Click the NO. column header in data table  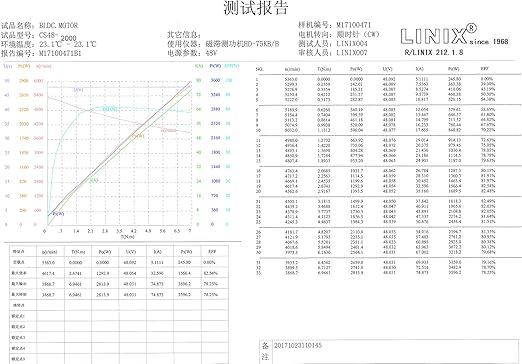click(x=259, y=69)
